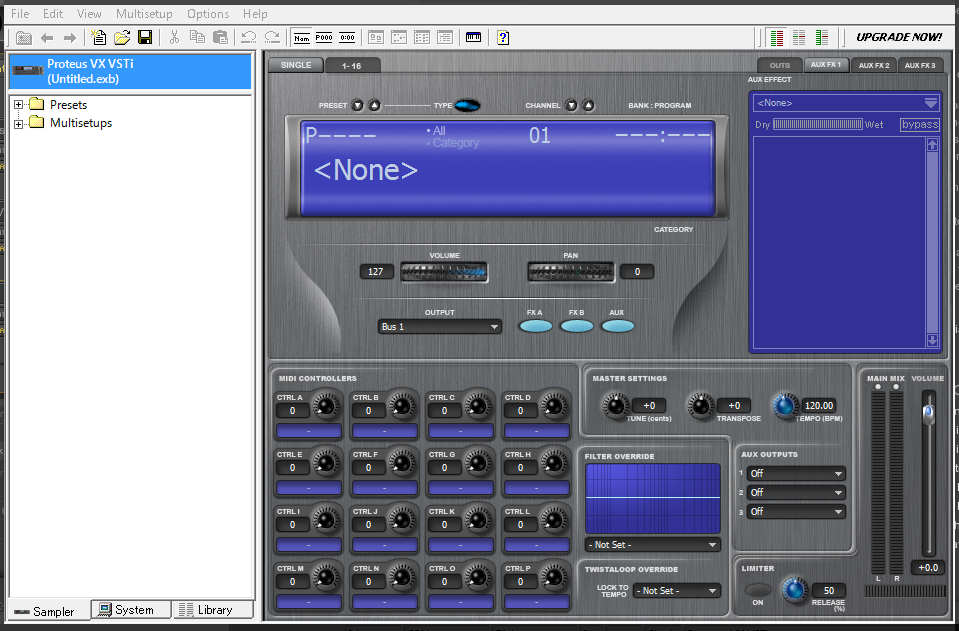Open the Lock To Tempo dropdown

(x=676, y=591)
